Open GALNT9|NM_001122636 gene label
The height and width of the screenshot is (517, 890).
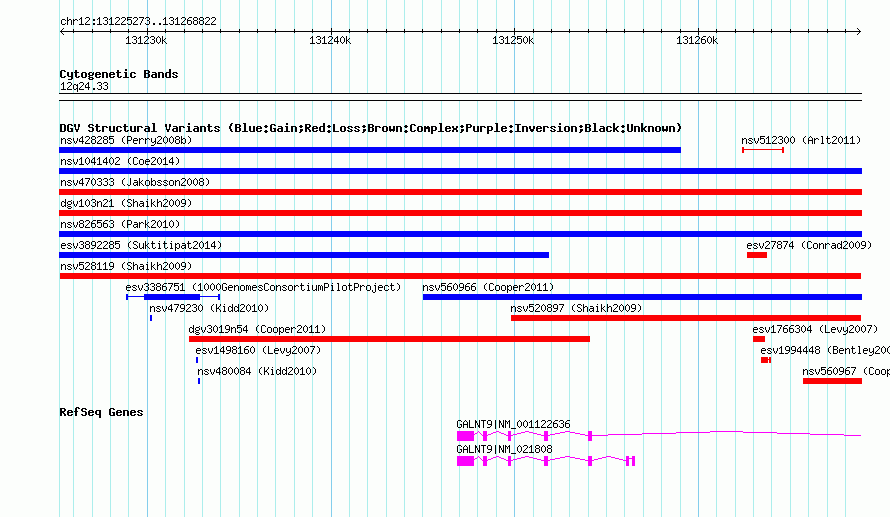click(x=513, y=424)
